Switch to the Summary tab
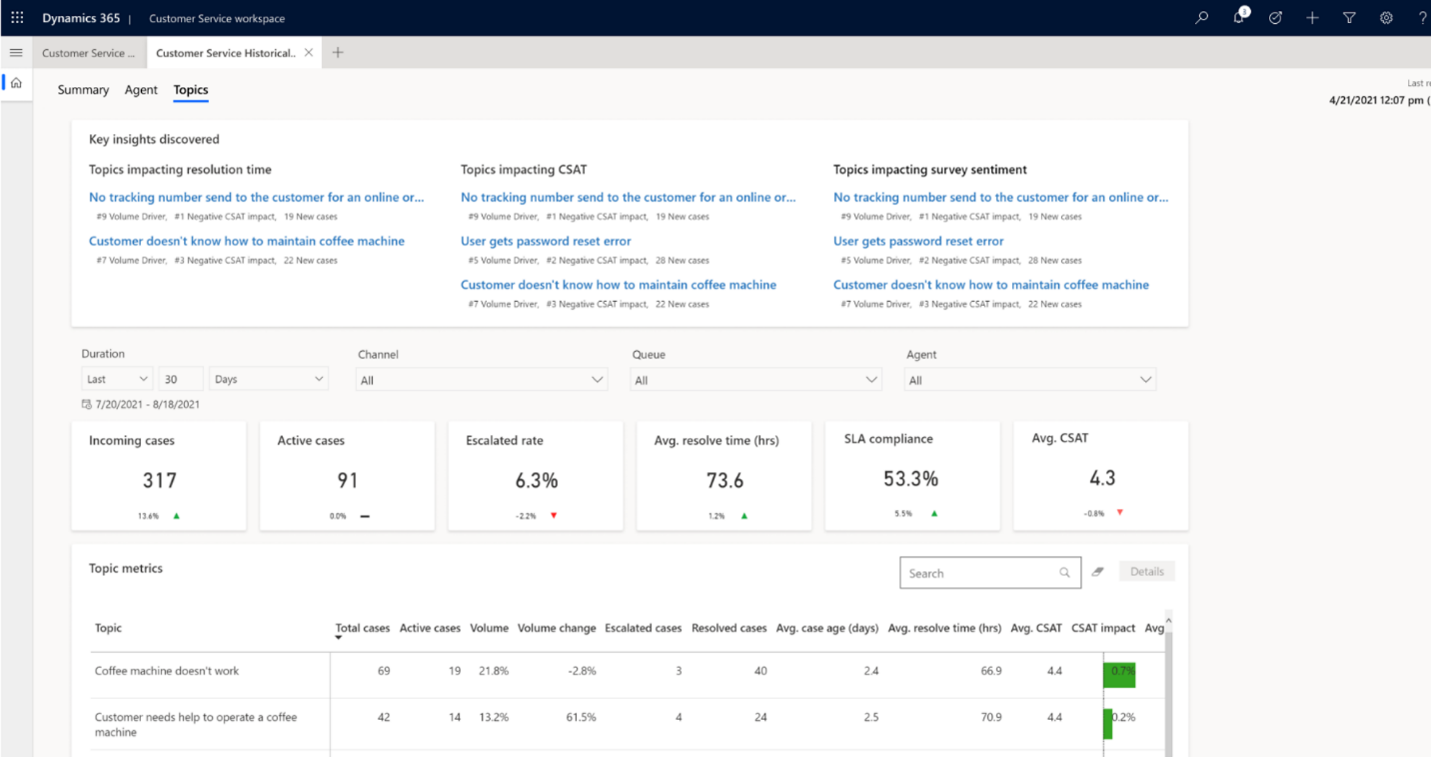Viewport: 1431px width, 757px height. [83, 90]
